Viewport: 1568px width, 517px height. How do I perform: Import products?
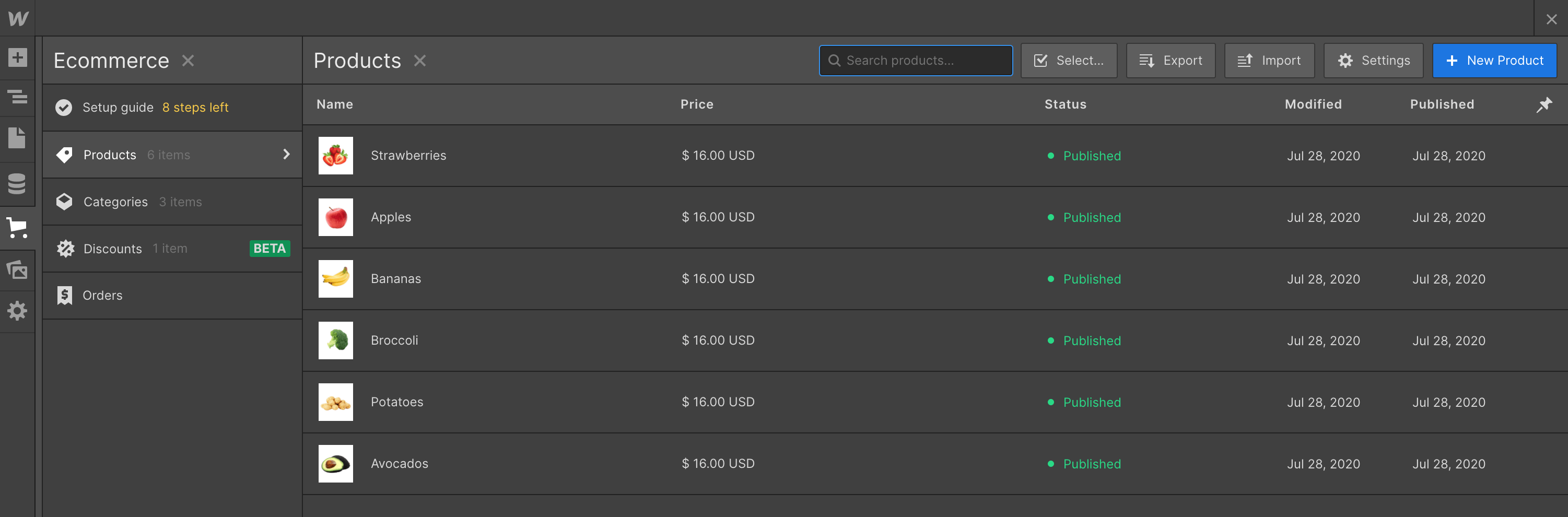[1269, 60]
